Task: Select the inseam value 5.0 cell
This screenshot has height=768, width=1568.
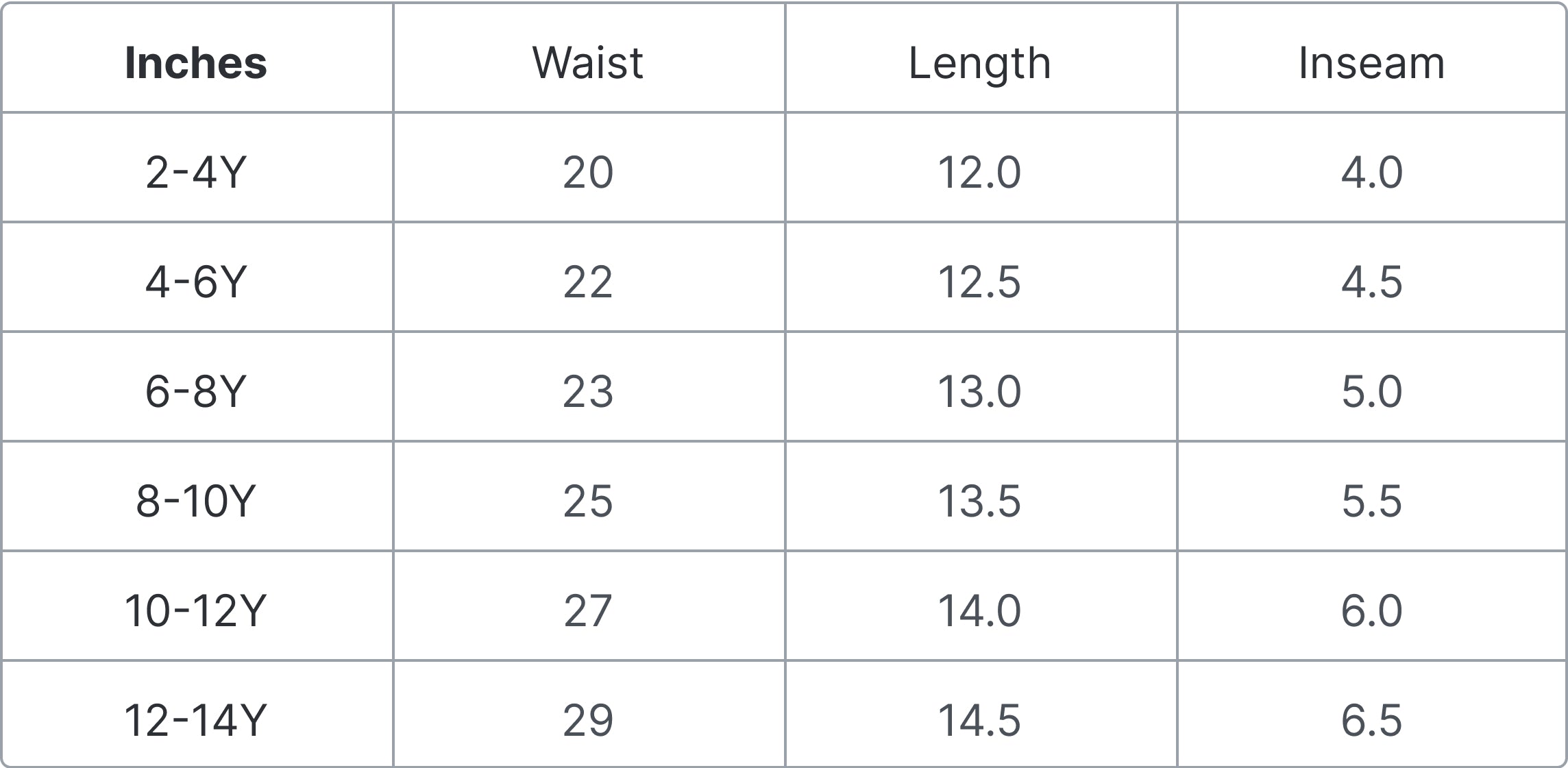Action: click(1371, 391)
